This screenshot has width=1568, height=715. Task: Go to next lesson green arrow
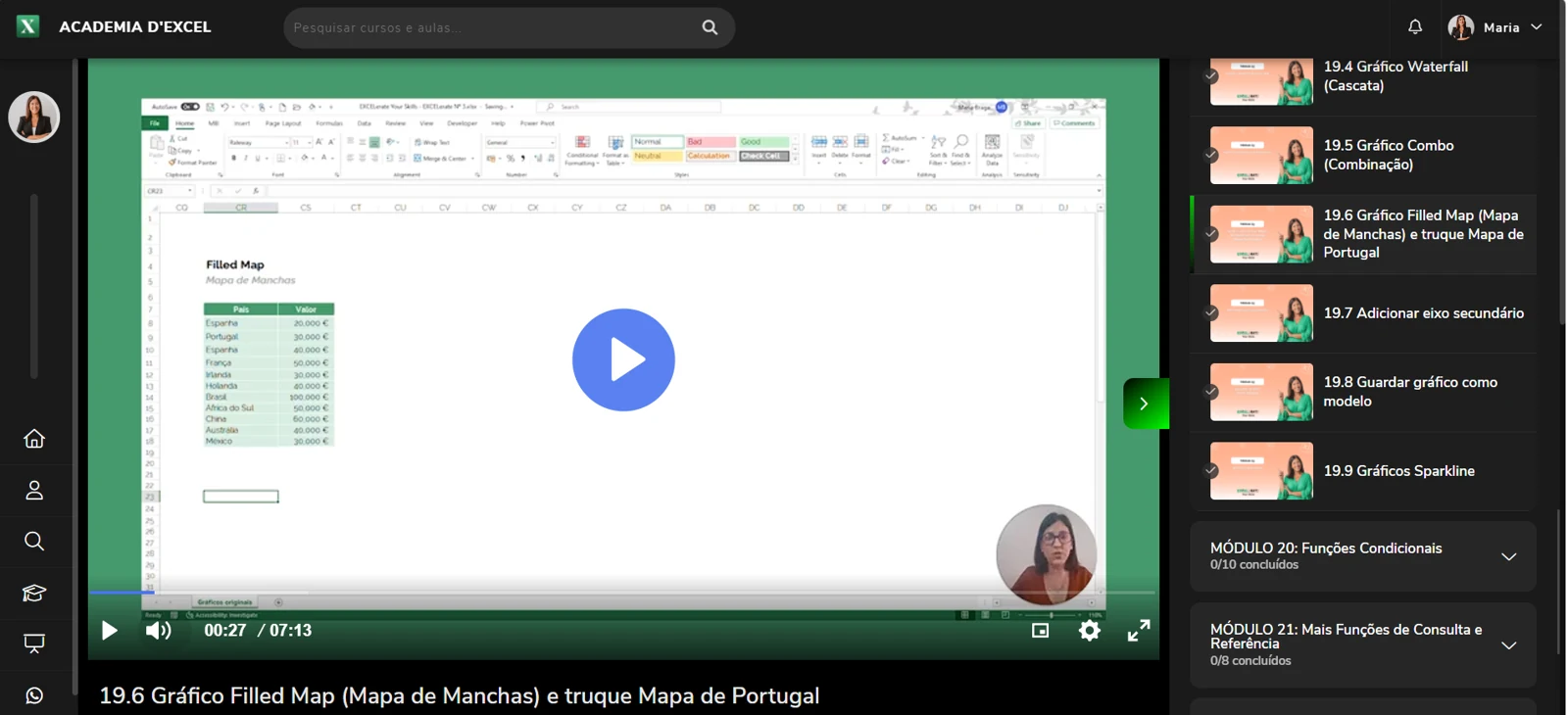pos(1145,404)
